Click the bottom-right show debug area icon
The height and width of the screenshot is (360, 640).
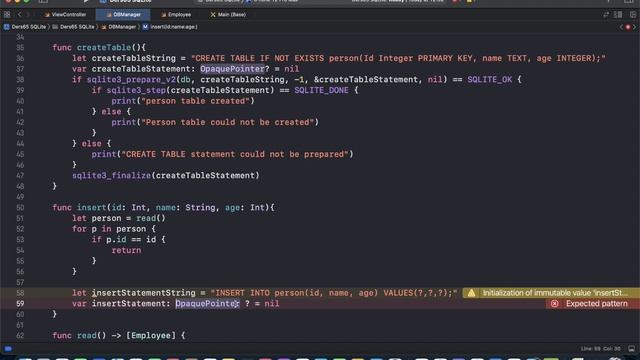pyautogui.click(x=631, y=349)
